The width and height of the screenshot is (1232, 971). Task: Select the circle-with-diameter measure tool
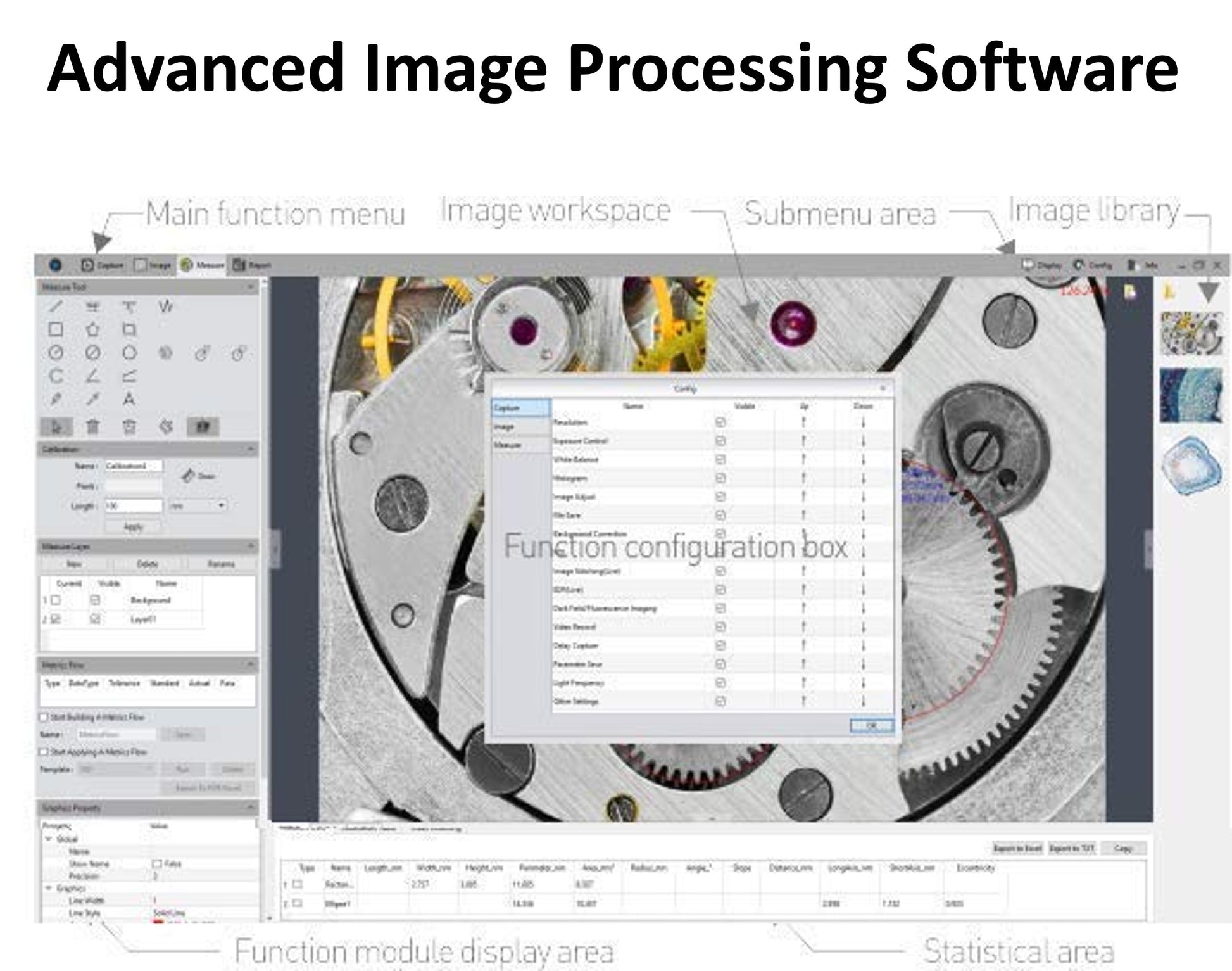[92, 353]
